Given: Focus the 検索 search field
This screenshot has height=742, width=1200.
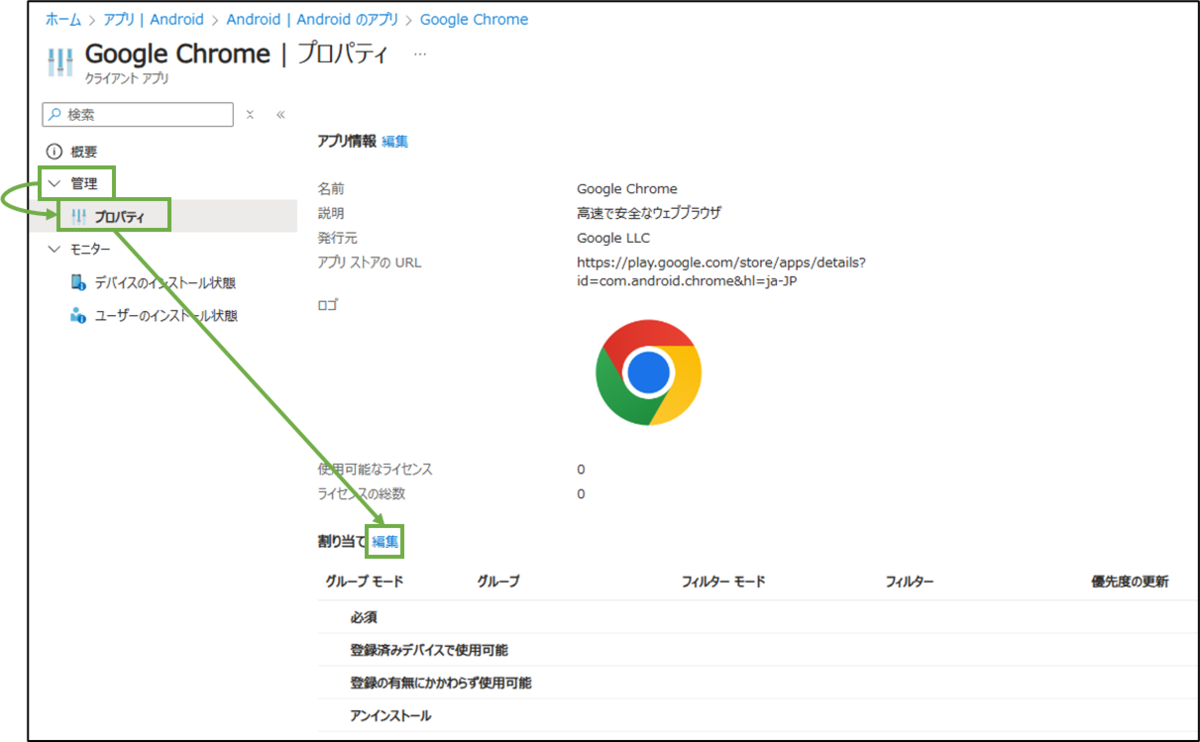Looking at the screenshot, I should tap(138, 115).
